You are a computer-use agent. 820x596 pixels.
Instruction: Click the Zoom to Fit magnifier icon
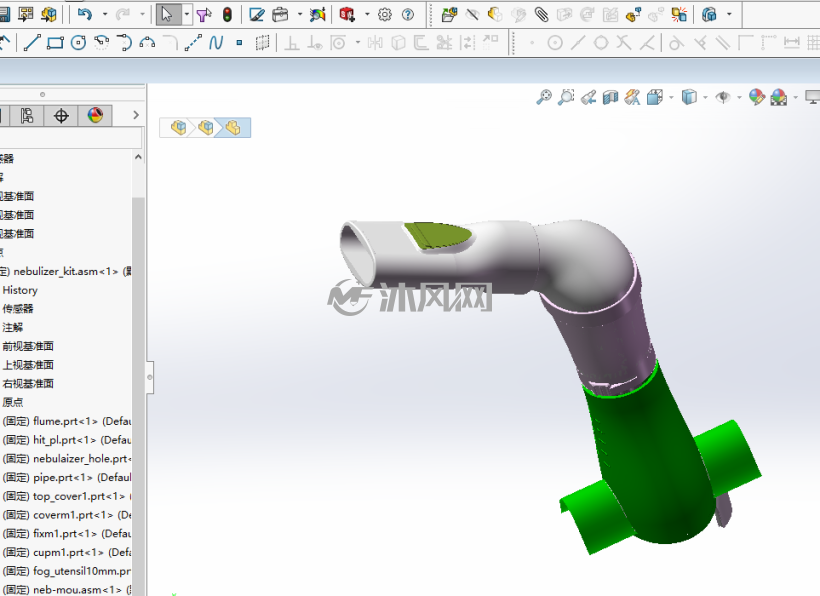click(544, 97)
